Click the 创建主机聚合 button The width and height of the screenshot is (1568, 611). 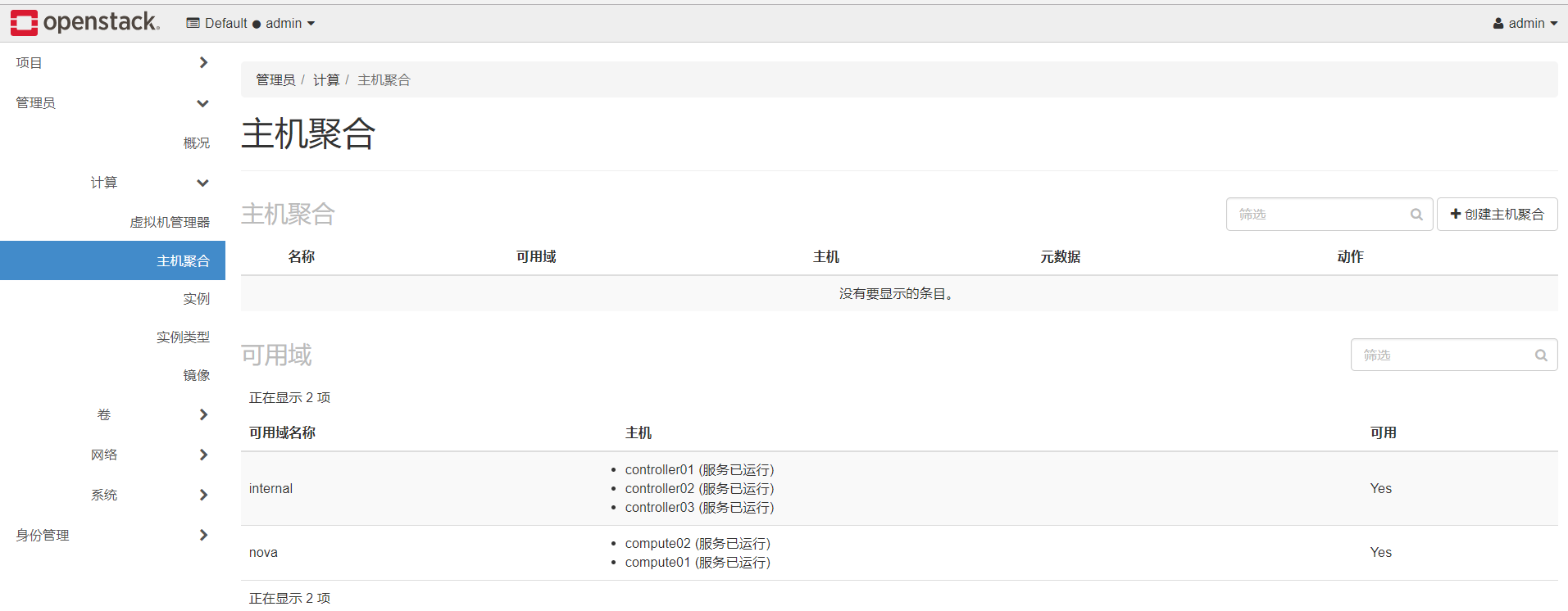(1497, 215)
